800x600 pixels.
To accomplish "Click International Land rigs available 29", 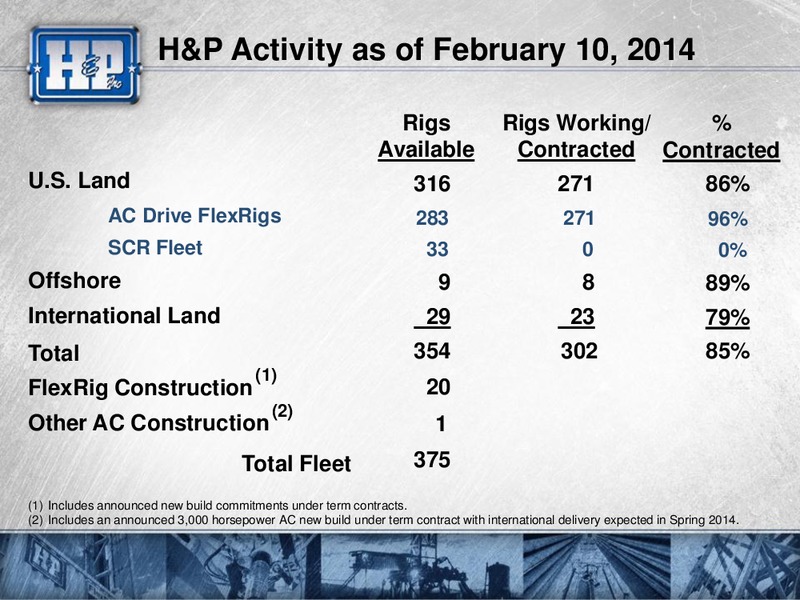I will [432, 317].
